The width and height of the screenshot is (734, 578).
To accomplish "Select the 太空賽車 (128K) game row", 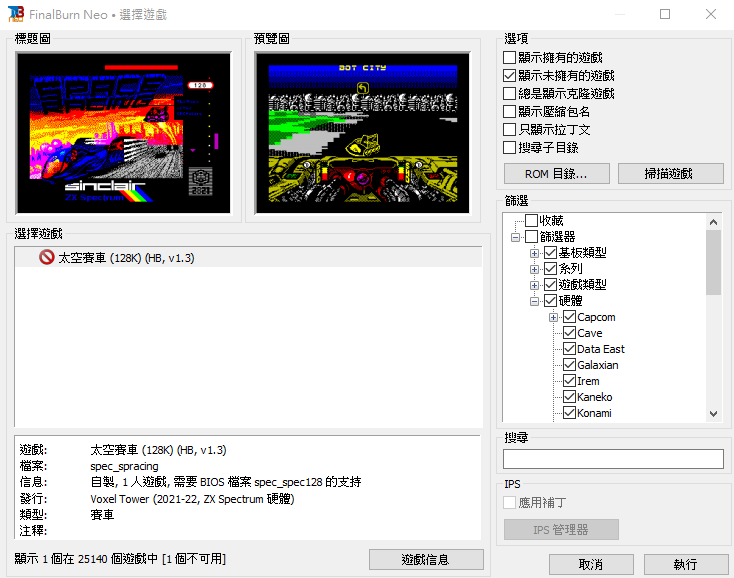I will pyautogui.click(x=249, y=257).
